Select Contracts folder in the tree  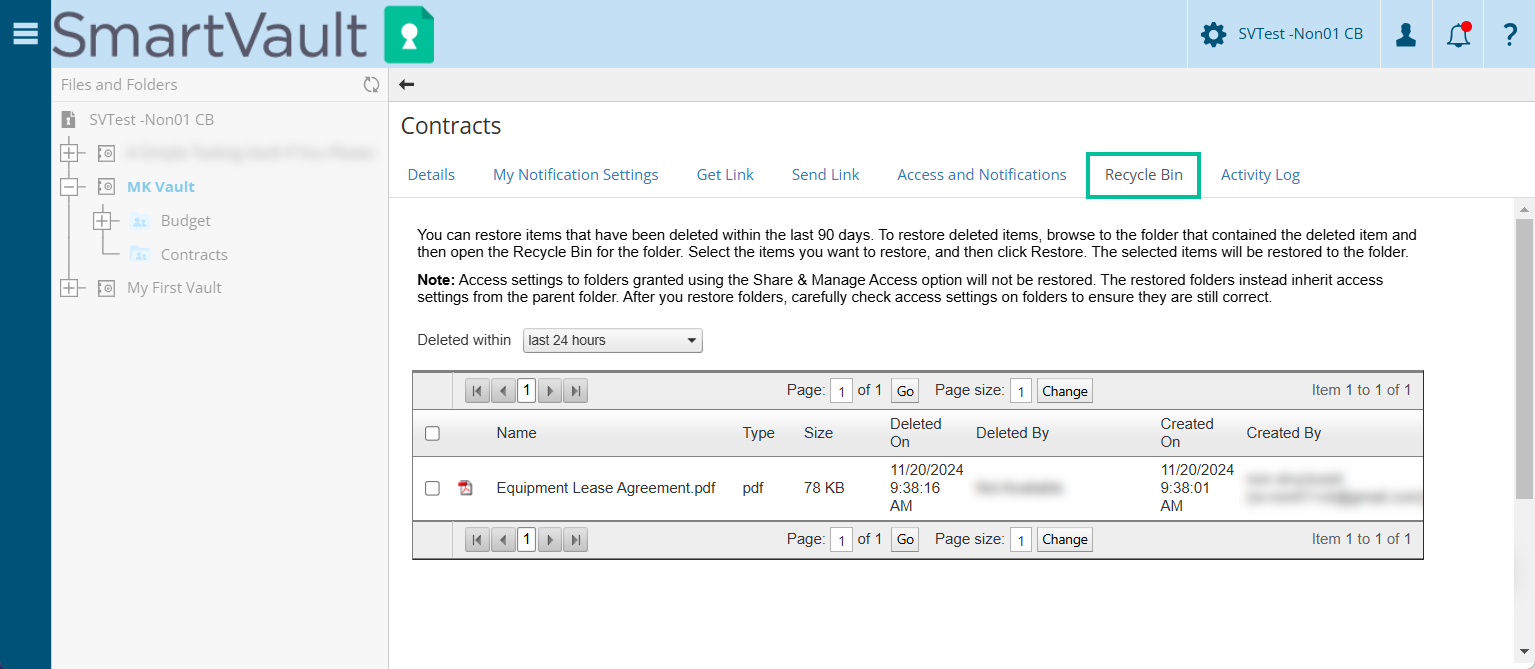[194, 255]
